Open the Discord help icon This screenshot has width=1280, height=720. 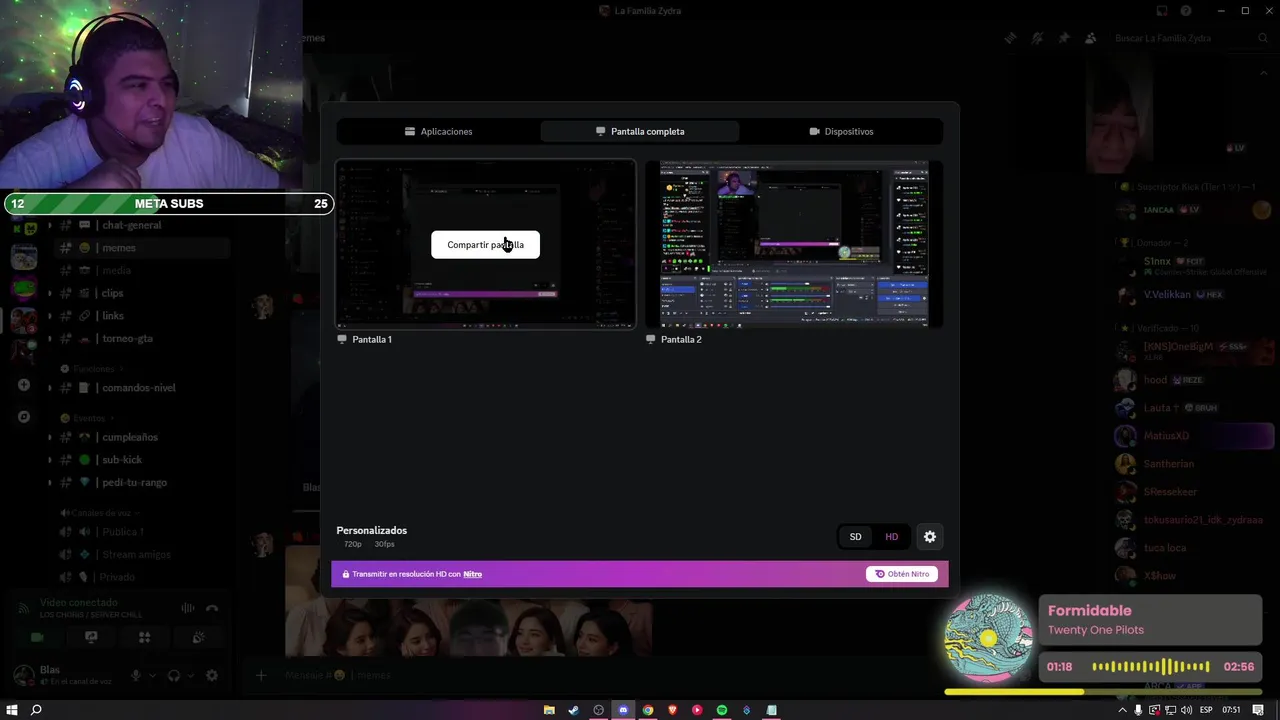(x=1186, y=11)
